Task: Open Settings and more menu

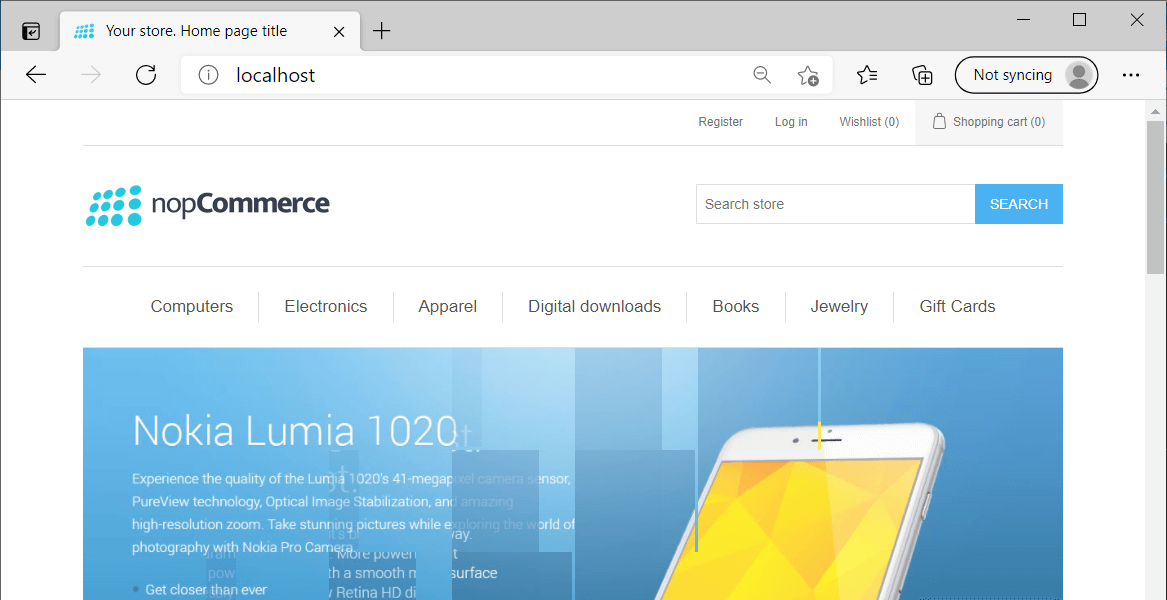Action: 1131,74
